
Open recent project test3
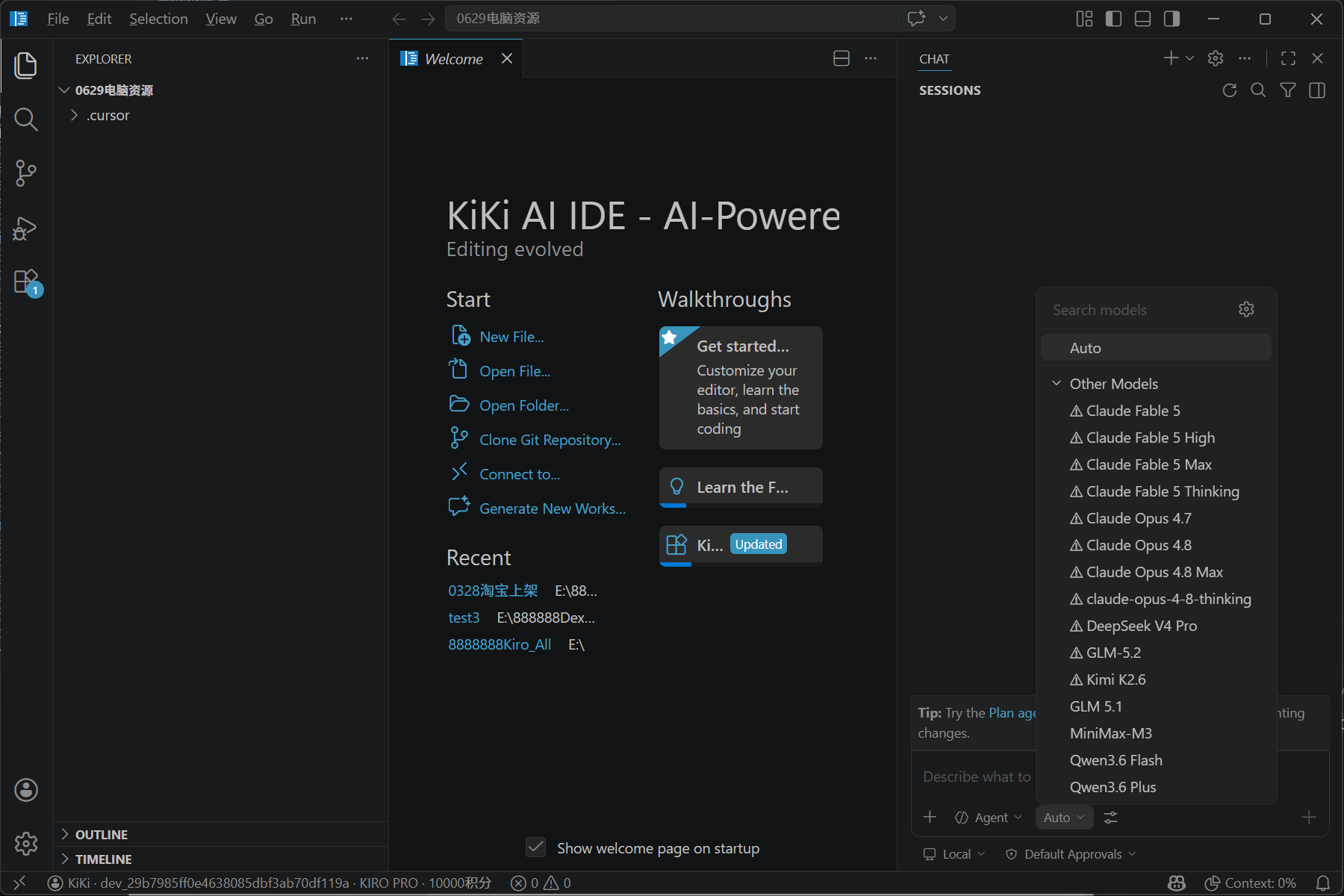pyautogui.click(x=464, y=617)
